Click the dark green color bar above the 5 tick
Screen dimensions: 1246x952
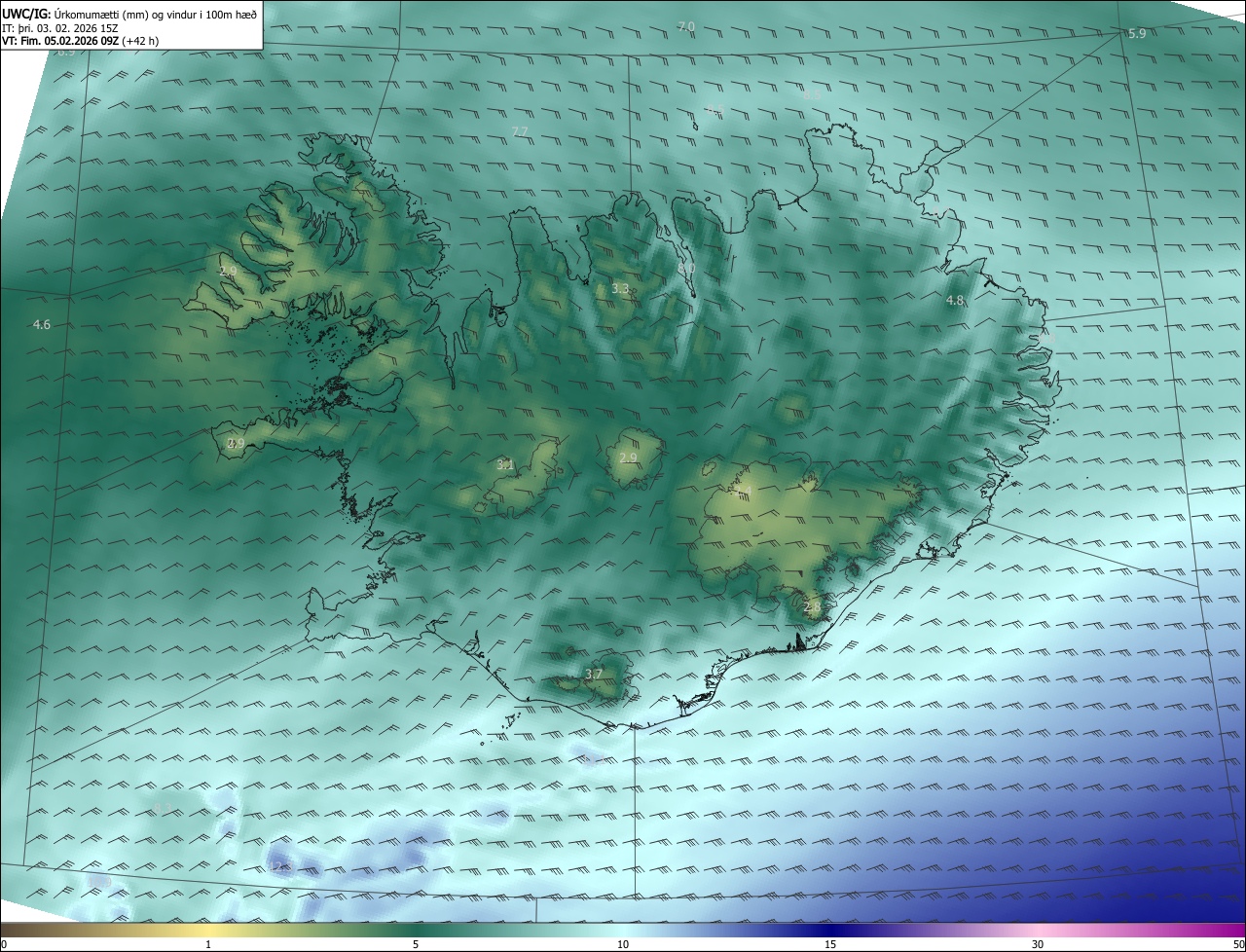click(x=416, y=930)
